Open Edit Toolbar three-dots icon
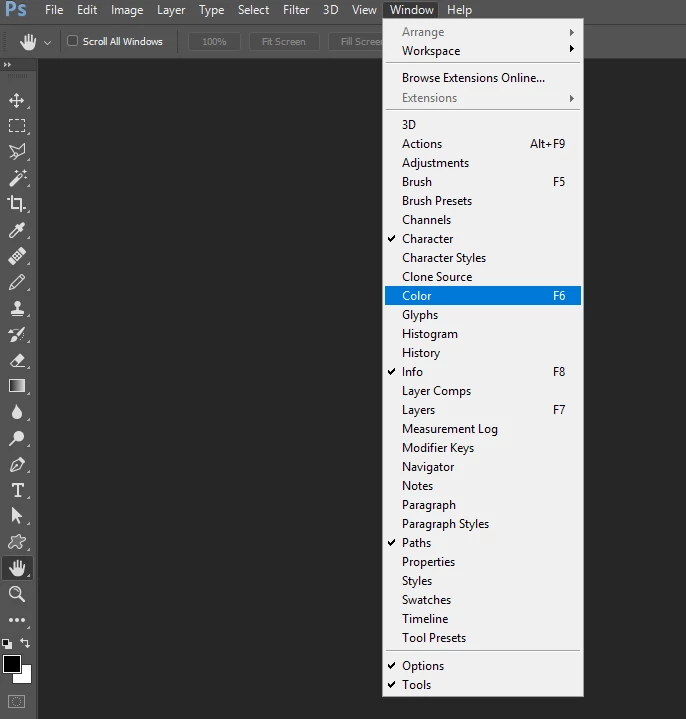 pyautogui.click(x=17, y=620)
